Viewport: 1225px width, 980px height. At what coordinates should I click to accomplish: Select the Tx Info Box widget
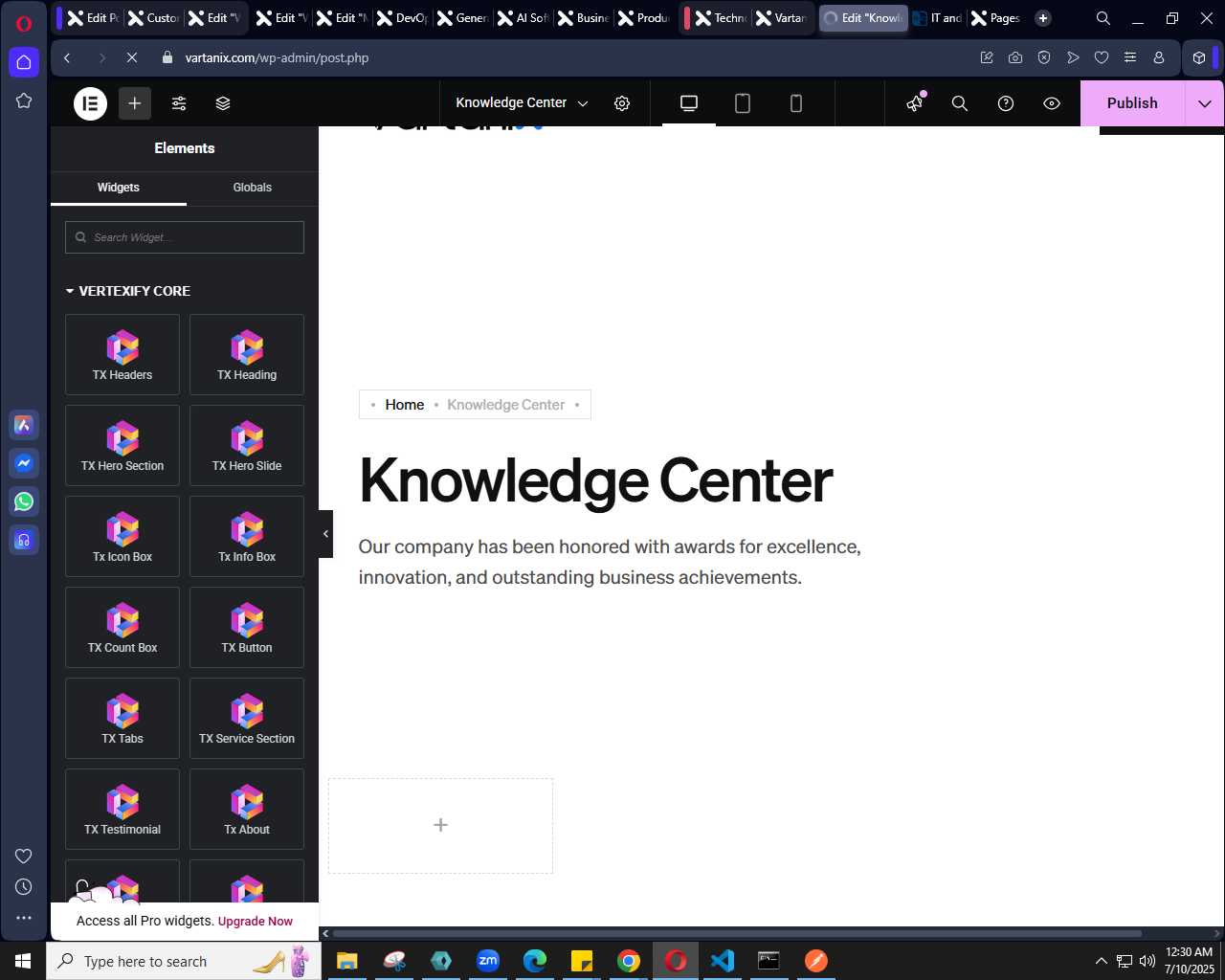pos(247,536)
